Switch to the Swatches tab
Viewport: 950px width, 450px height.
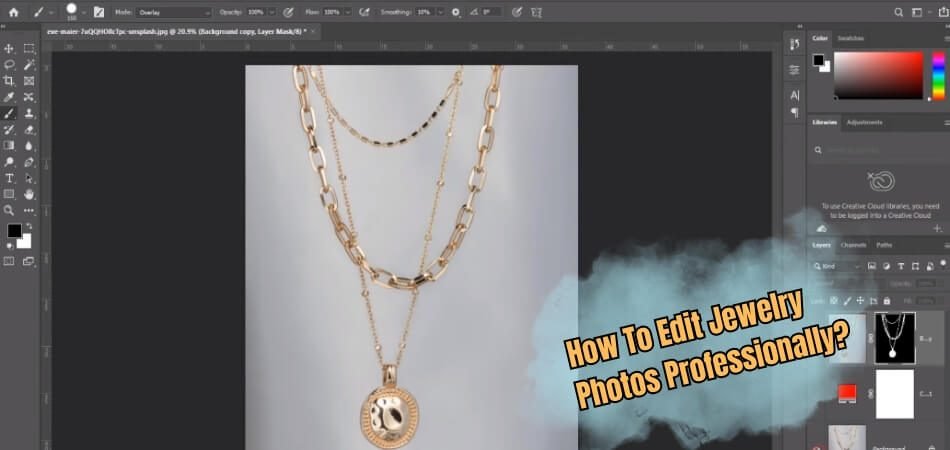851,38
